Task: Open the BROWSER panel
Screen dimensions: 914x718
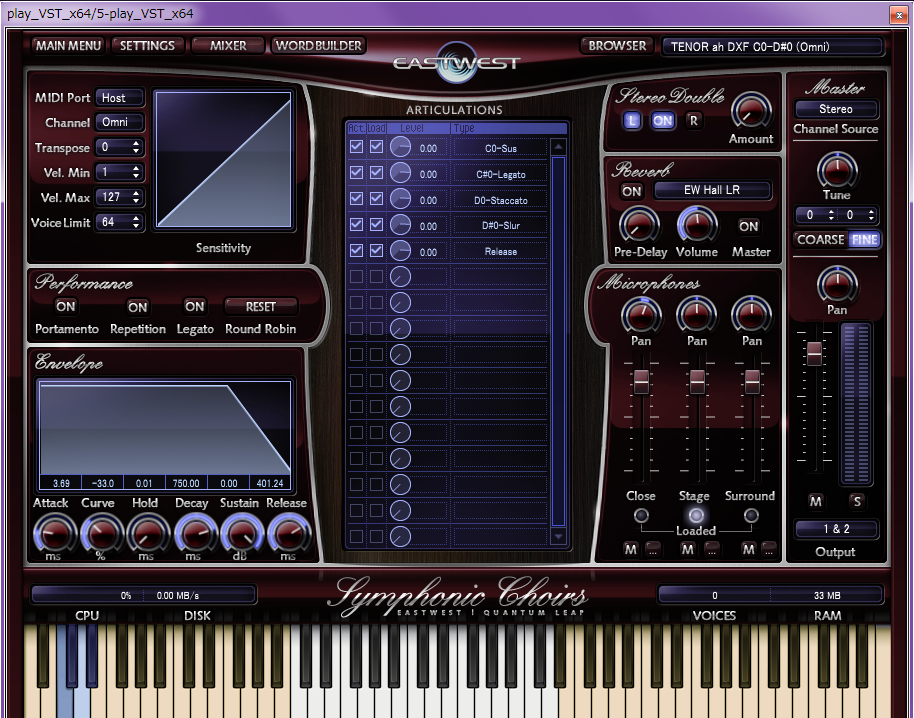Action: 616,45
